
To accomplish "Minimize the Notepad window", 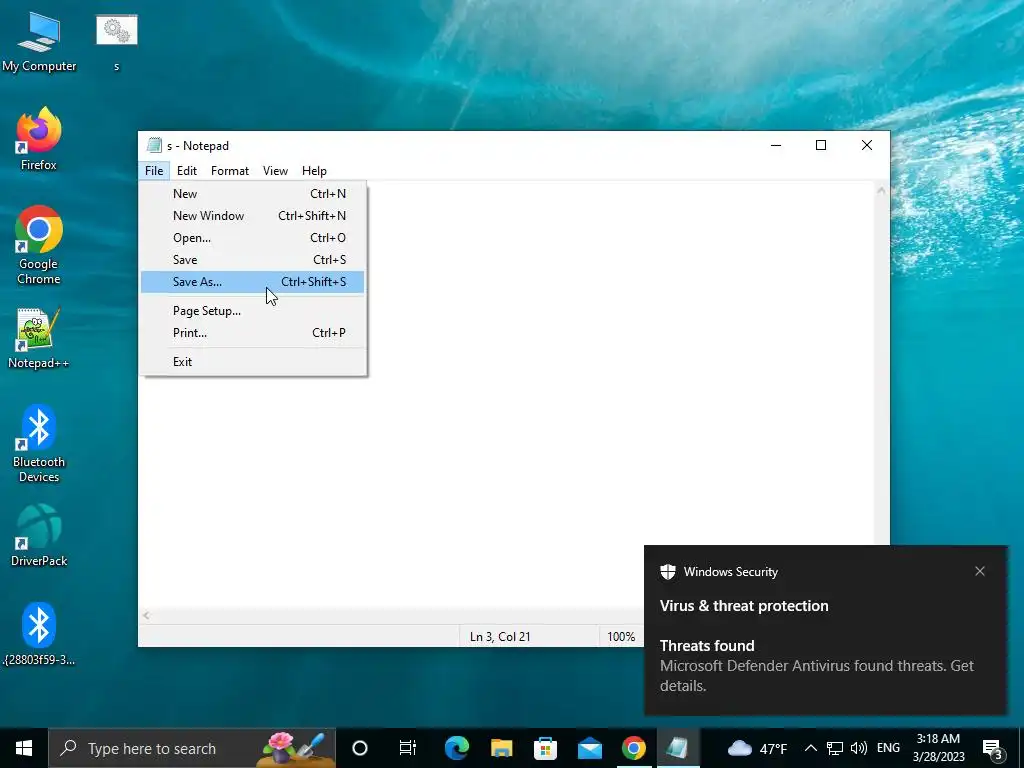I will (776, 145).
